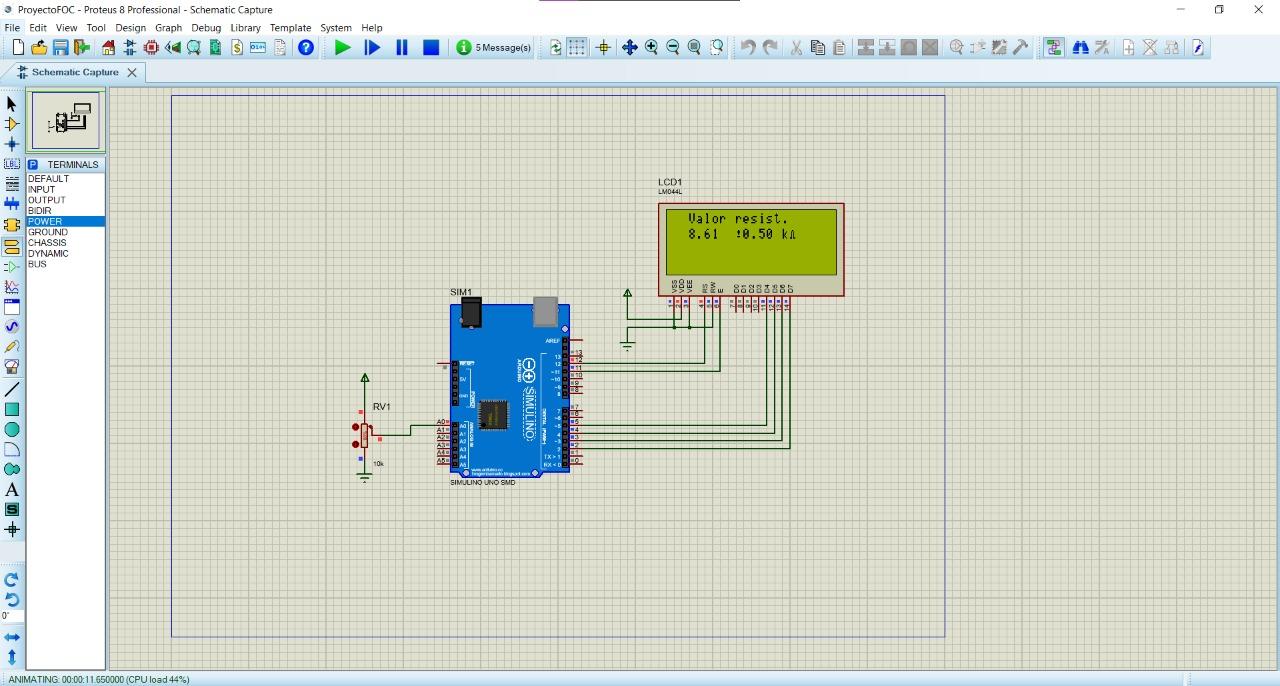Viewport: 1280px width, 686px height.
Task: Stop the simulation with the square button
Action: tap(431, 47)
